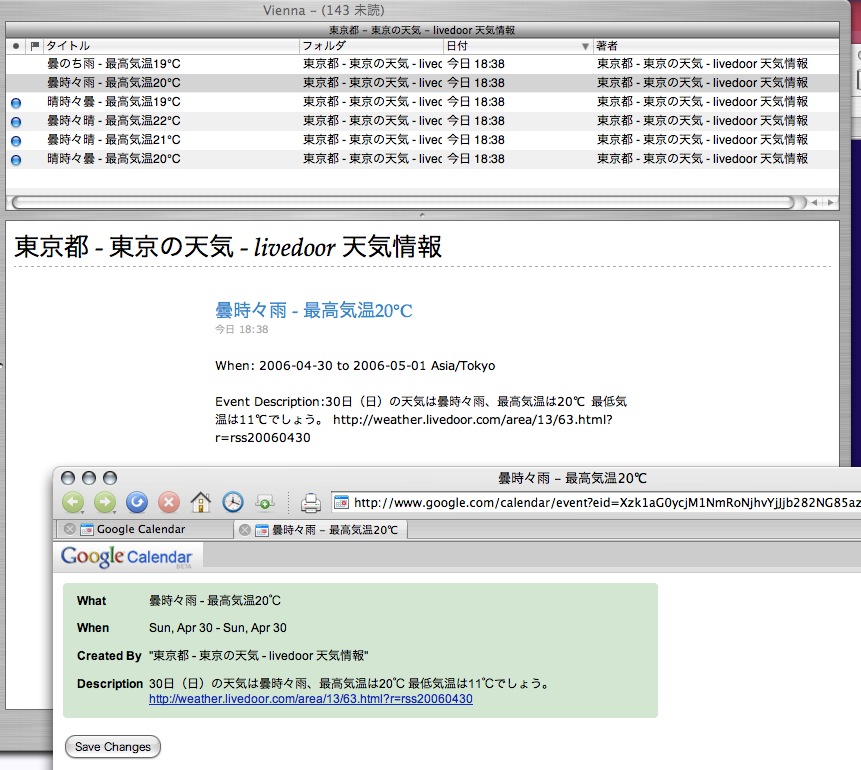Image resolution: width=861 pixels, height=770 pixels.
Task: Open the home page via house icon
Action: 200,502
